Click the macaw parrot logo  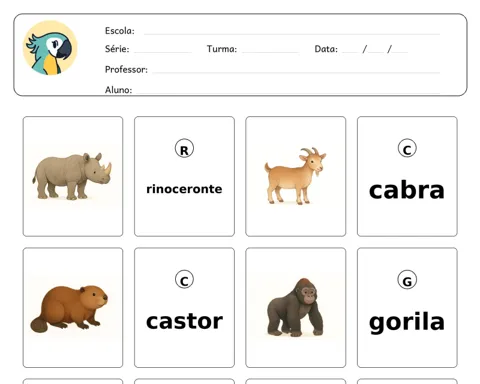click(50, 48)
